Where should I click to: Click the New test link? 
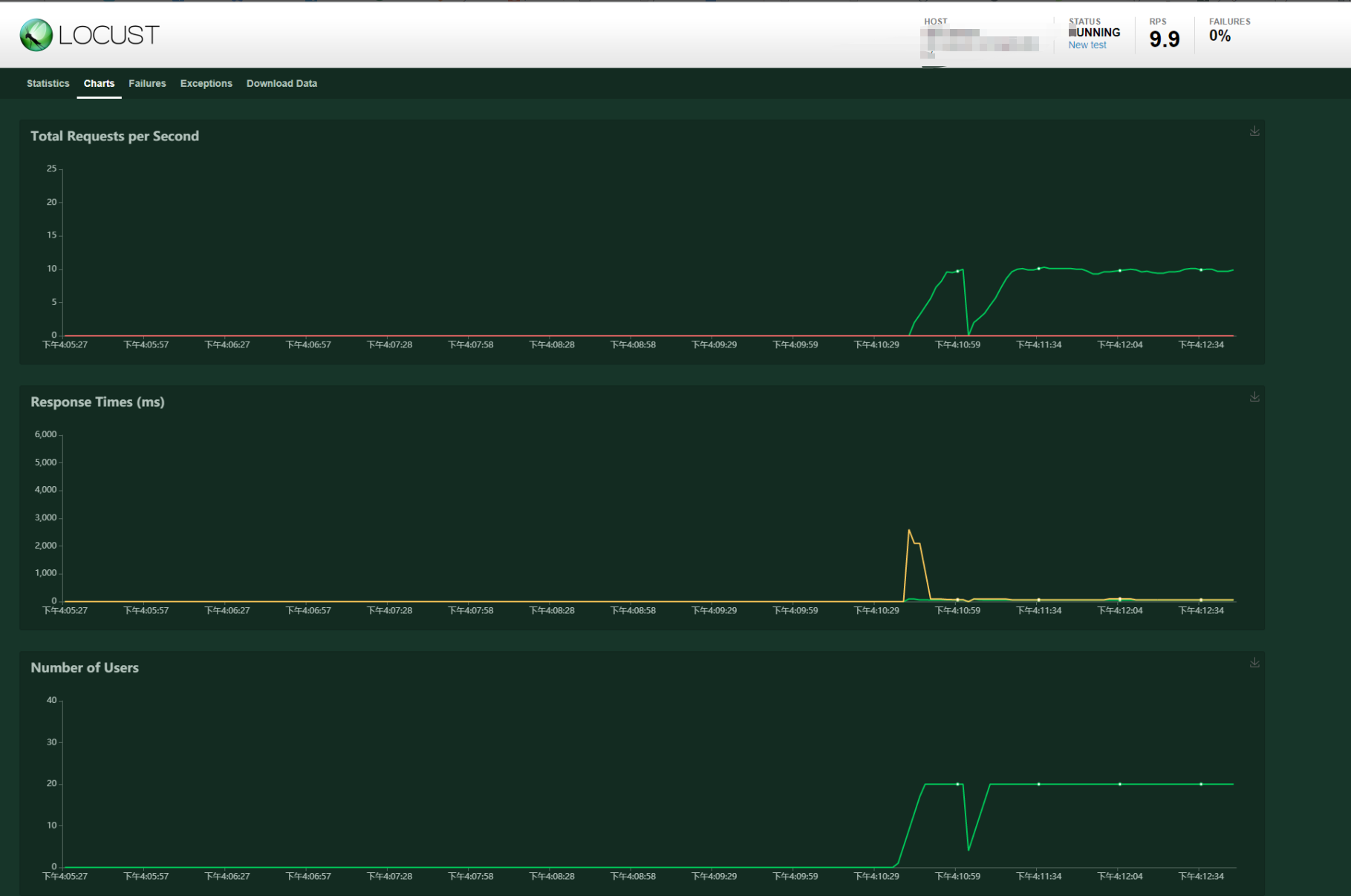tap(1087, 45)
